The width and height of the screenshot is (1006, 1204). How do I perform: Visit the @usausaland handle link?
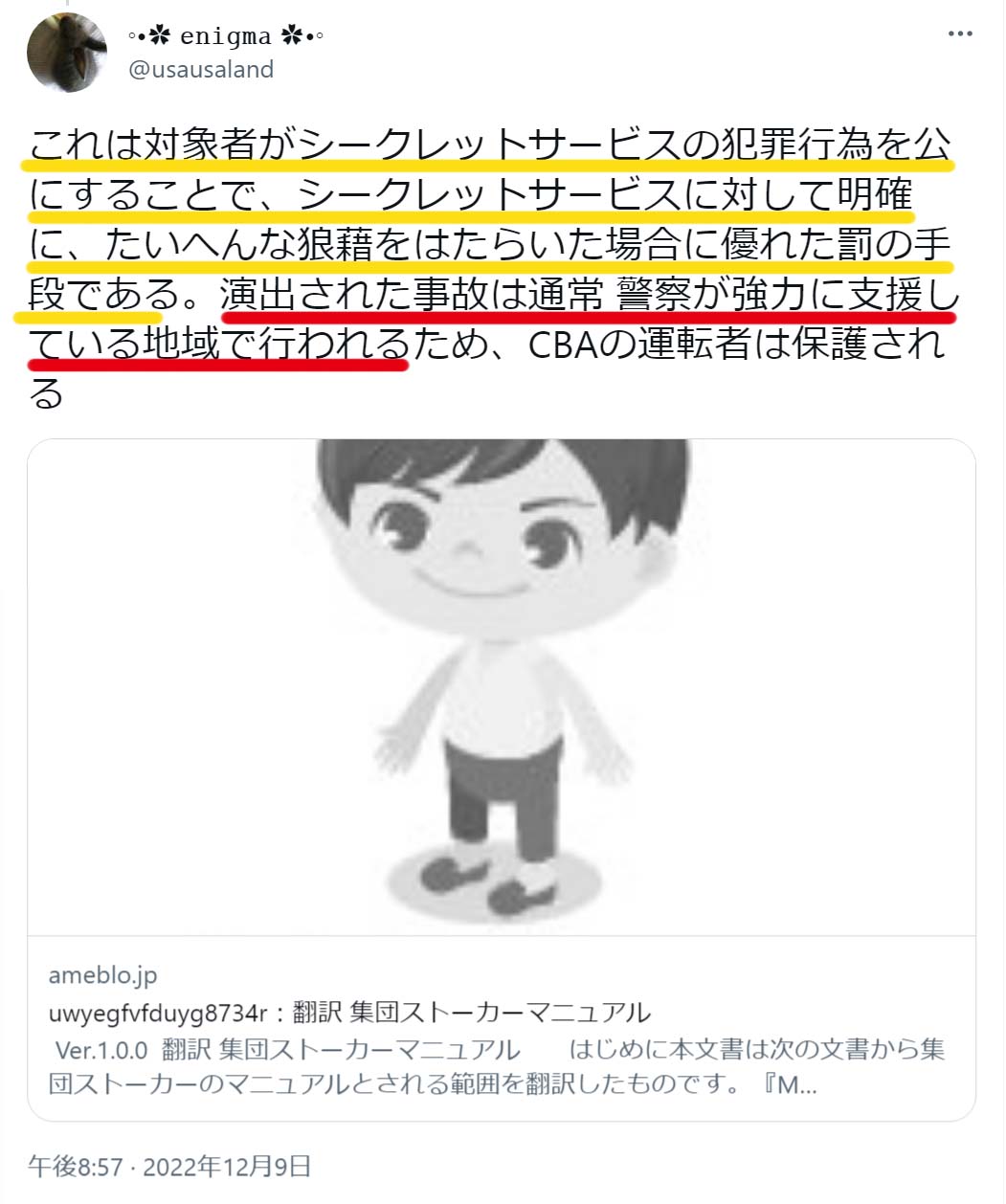pos(201,70)
